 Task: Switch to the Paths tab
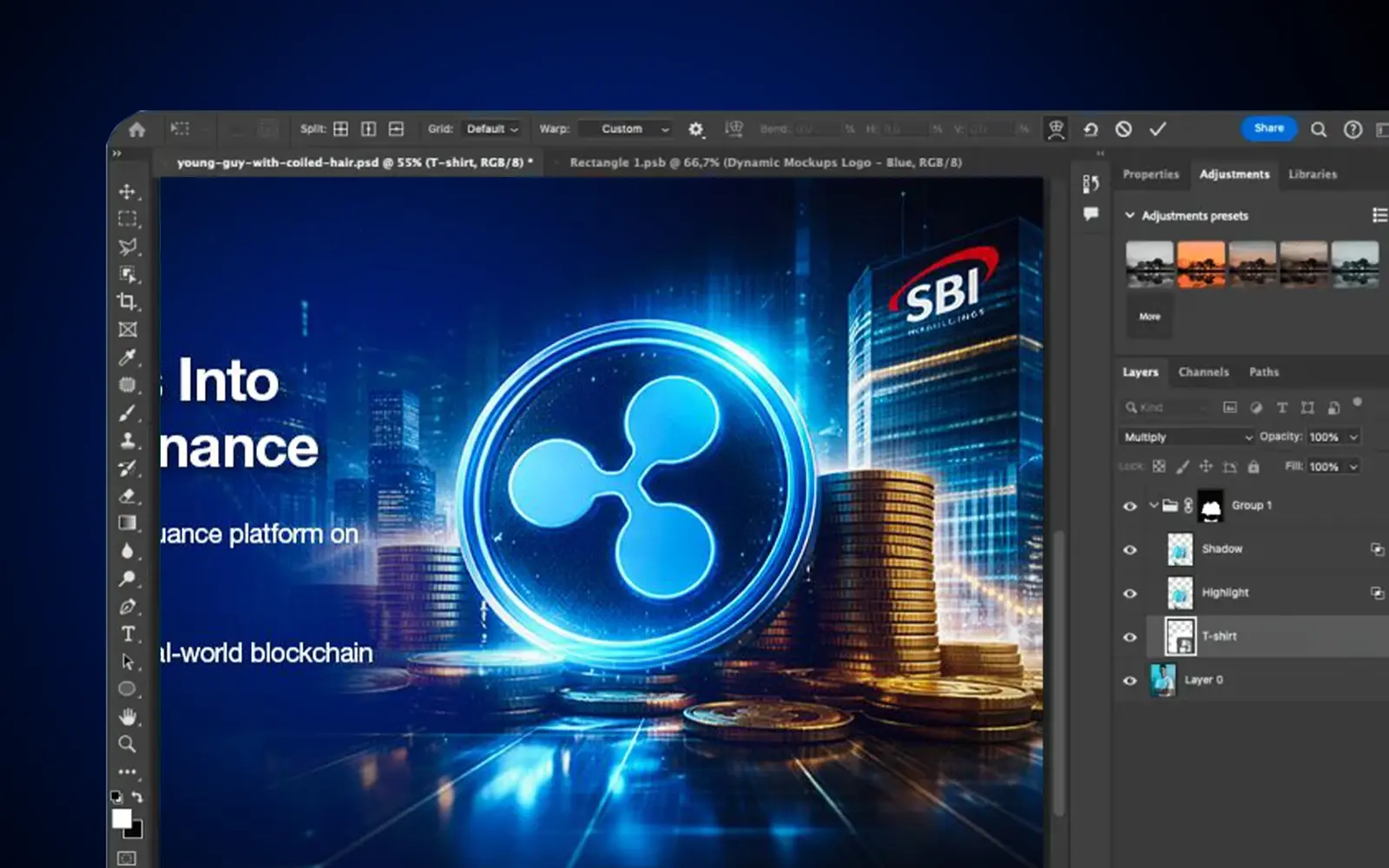[1264, 372]
